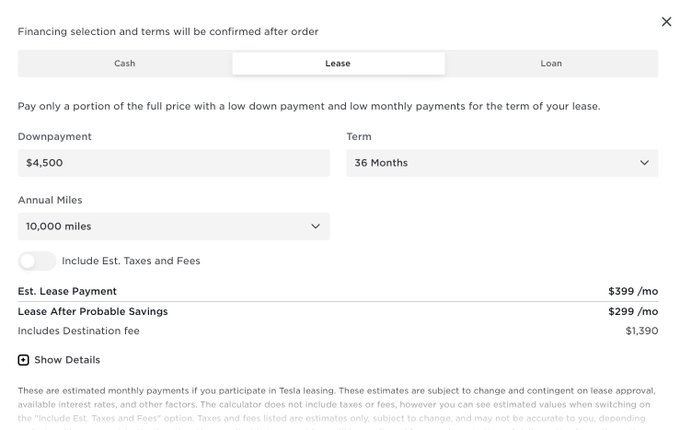Click the Downpayment field label

coord(55,136)
